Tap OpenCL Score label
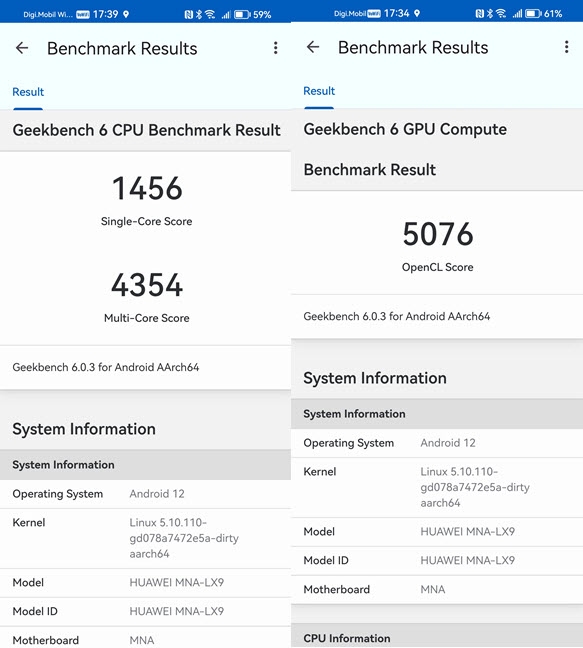 coord(438,267)
